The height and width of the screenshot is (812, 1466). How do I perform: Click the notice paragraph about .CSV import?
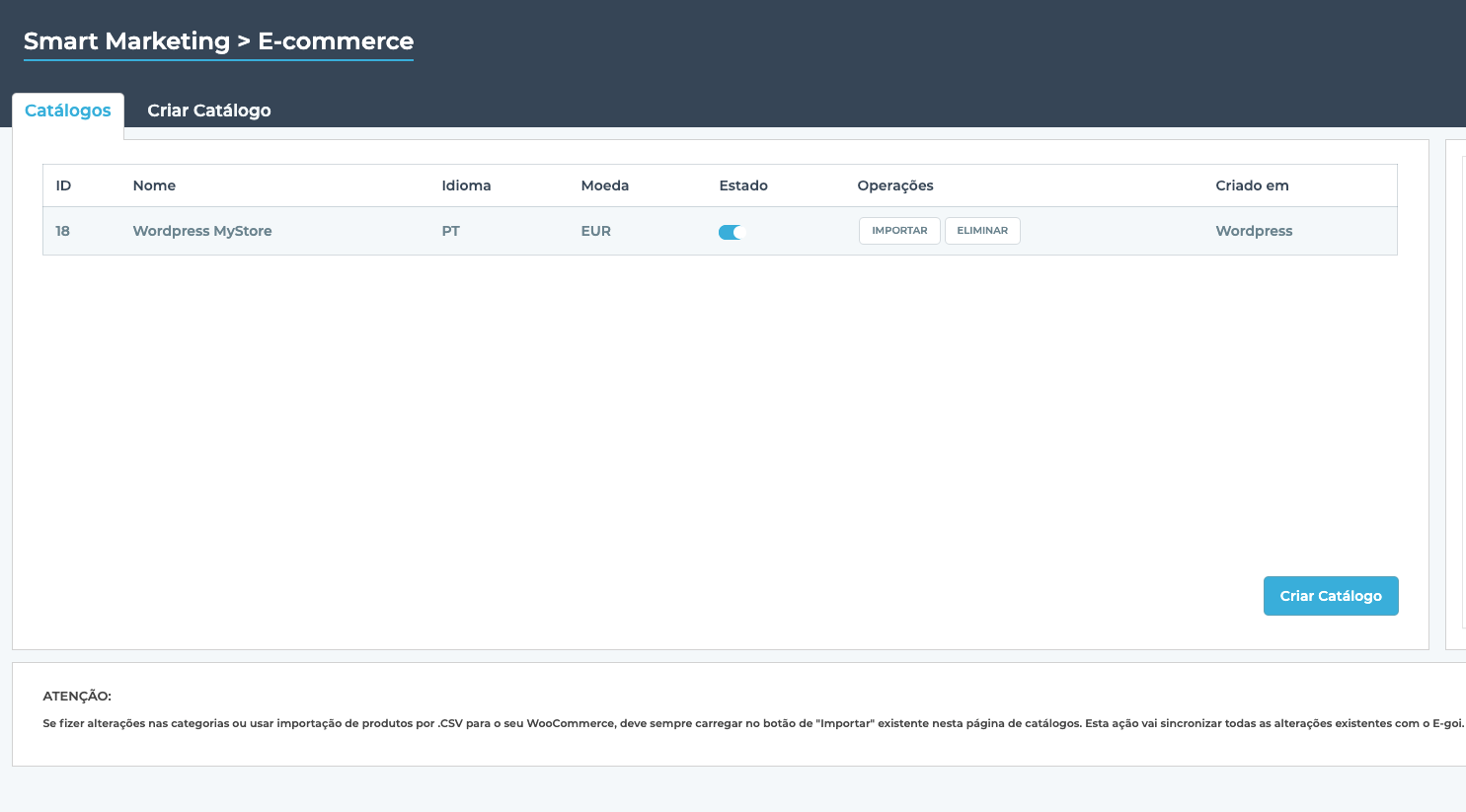[x=753, y=723]
